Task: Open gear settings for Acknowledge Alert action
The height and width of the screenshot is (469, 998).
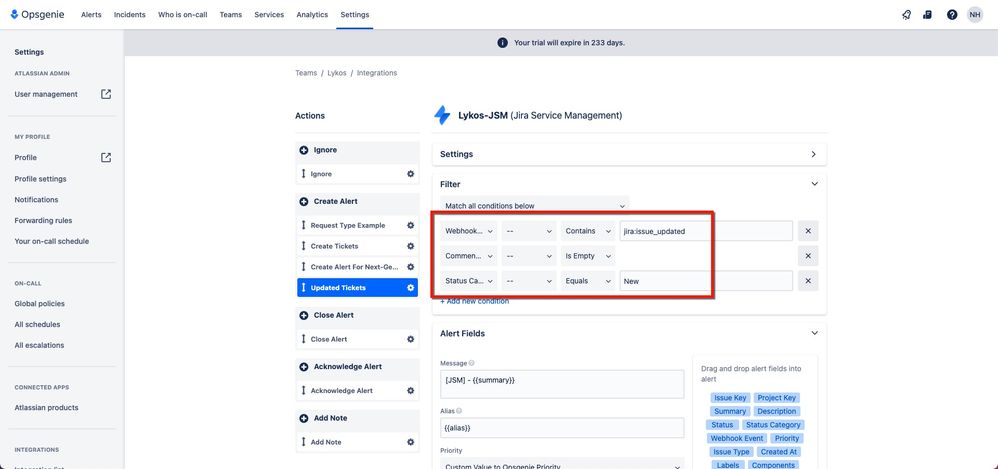Action: (411, 391)
